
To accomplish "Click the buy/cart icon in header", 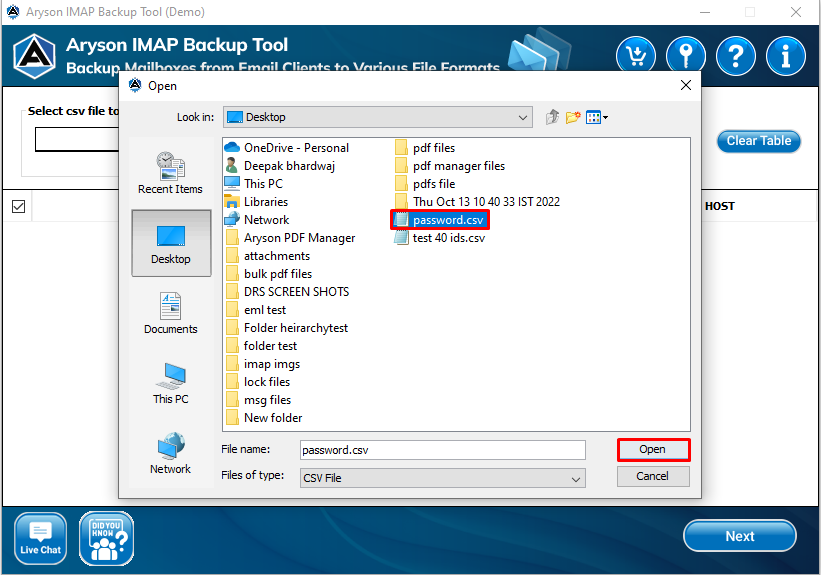I will coord(636,56).
